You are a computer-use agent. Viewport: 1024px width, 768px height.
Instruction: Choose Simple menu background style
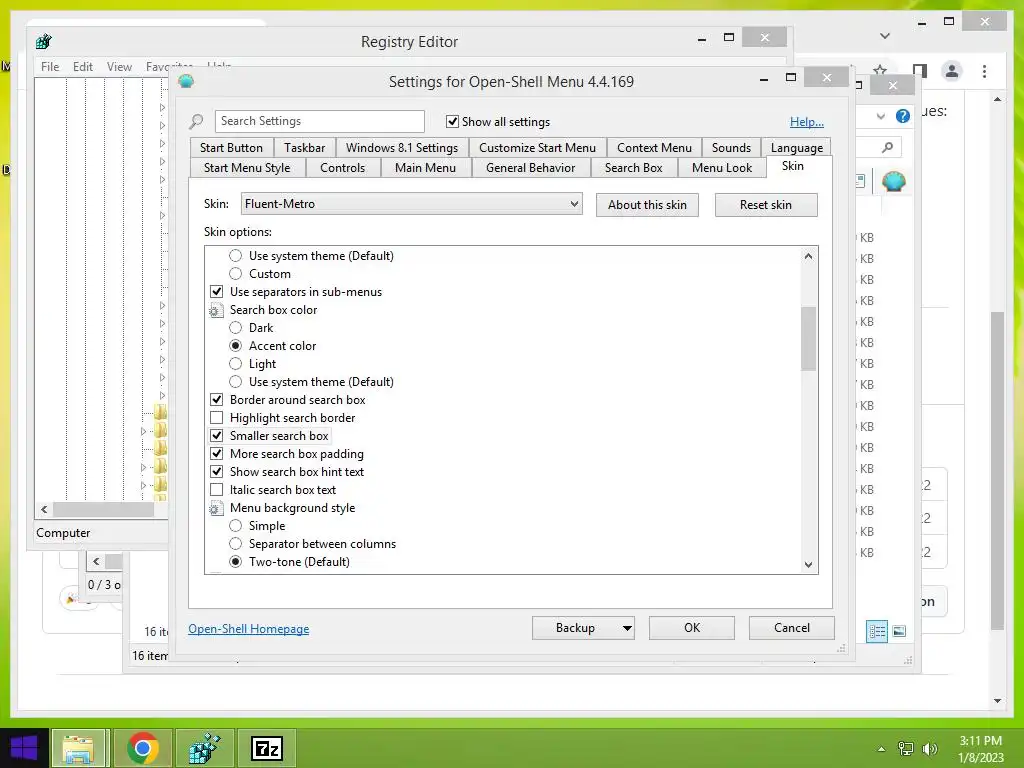(x=236, y=526)
